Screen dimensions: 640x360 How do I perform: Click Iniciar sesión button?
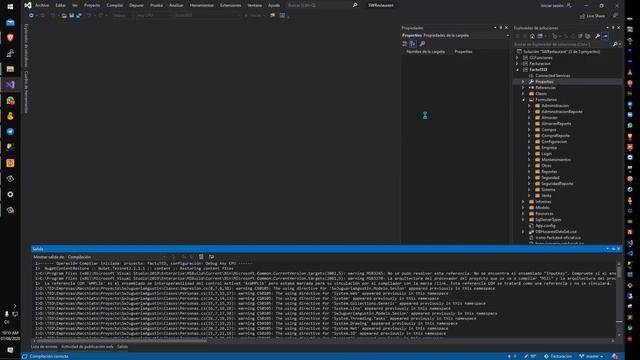[552, 6]
